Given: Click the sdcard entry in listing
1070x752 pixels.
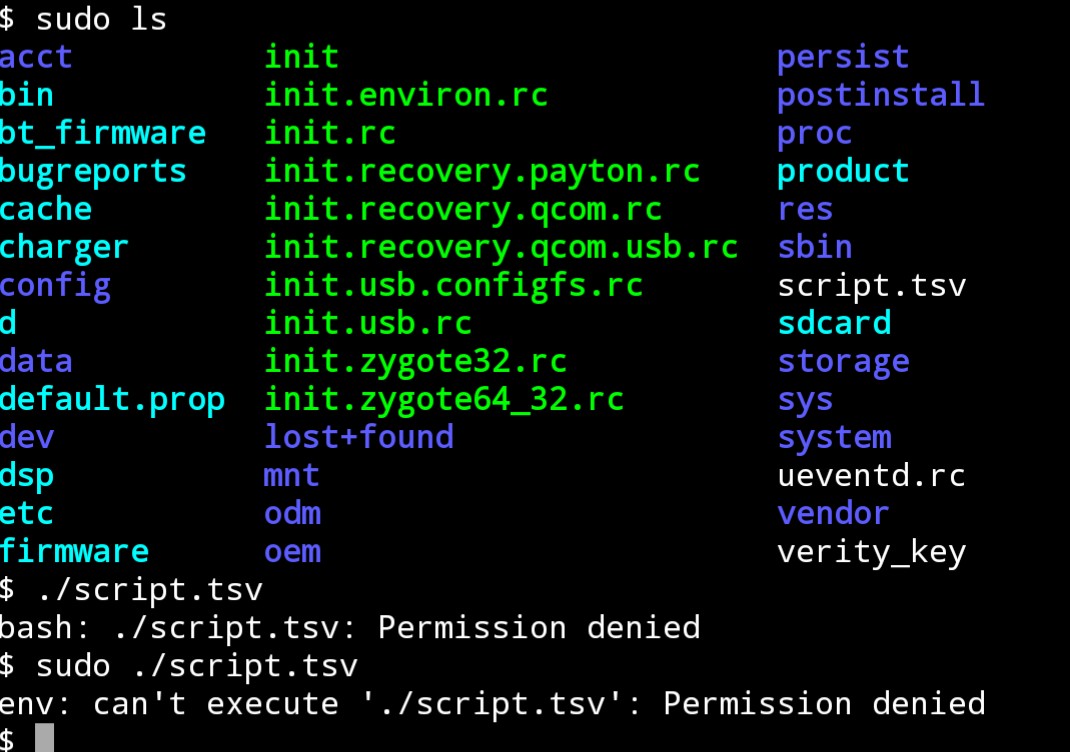Looking at the screenshot, I should 834,323.
